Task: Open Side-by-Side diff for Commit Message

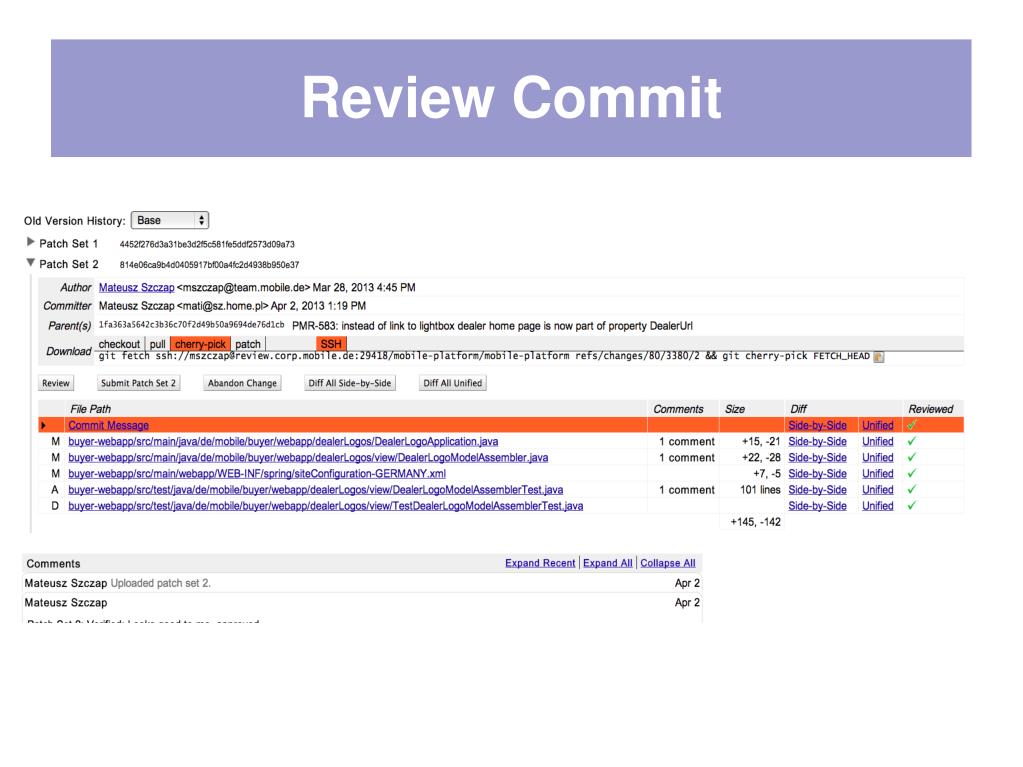Action: click(x=817, y=425)
